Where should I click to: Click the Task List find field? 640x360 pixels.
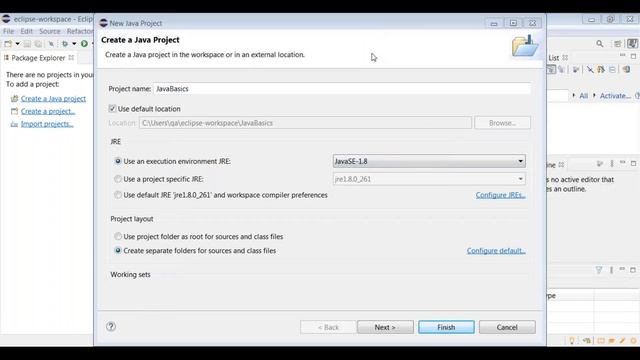pos(558,96)
